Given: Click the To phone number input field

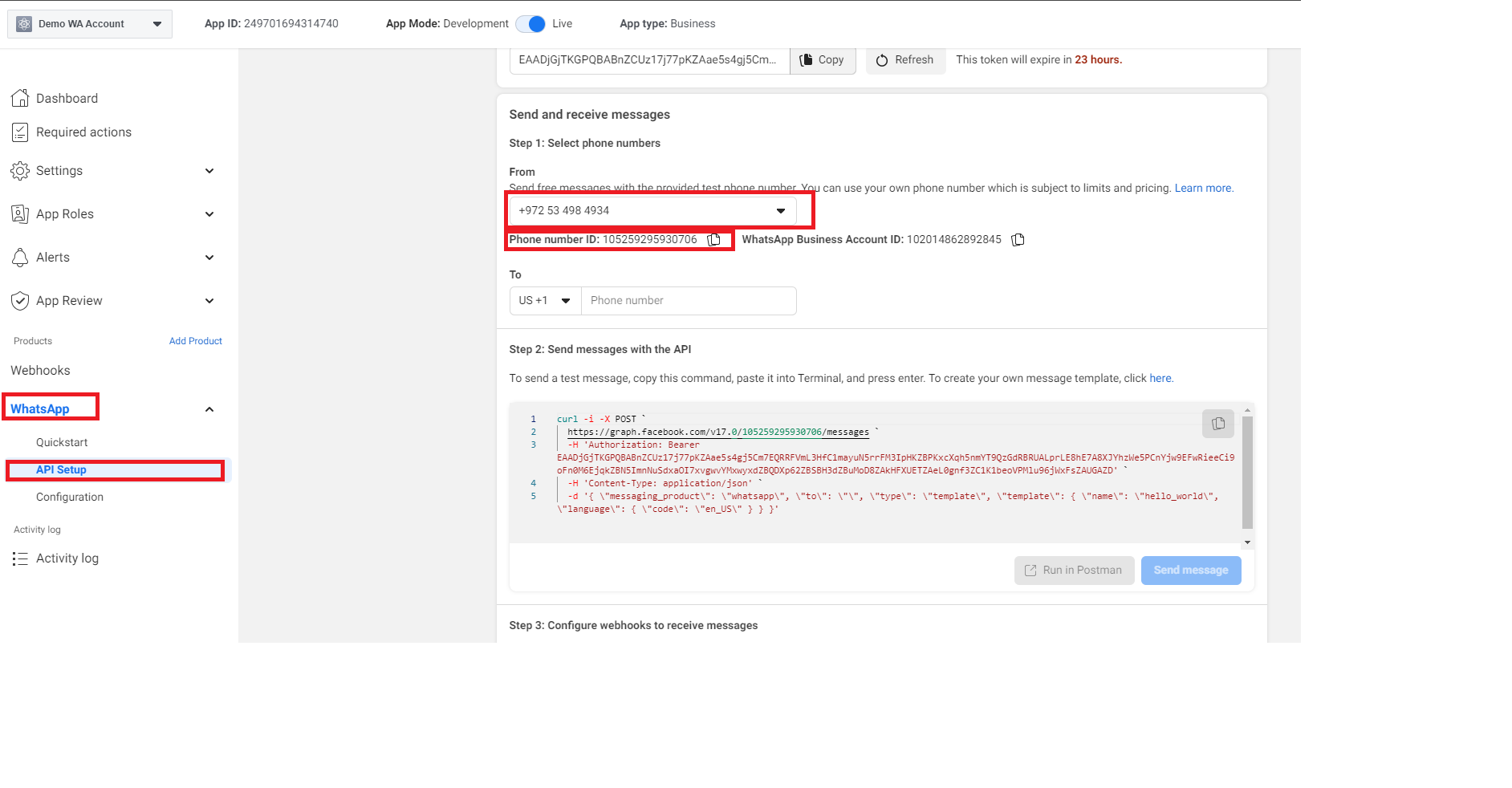Looking at the screenshot, I should [x=689, y=301].
